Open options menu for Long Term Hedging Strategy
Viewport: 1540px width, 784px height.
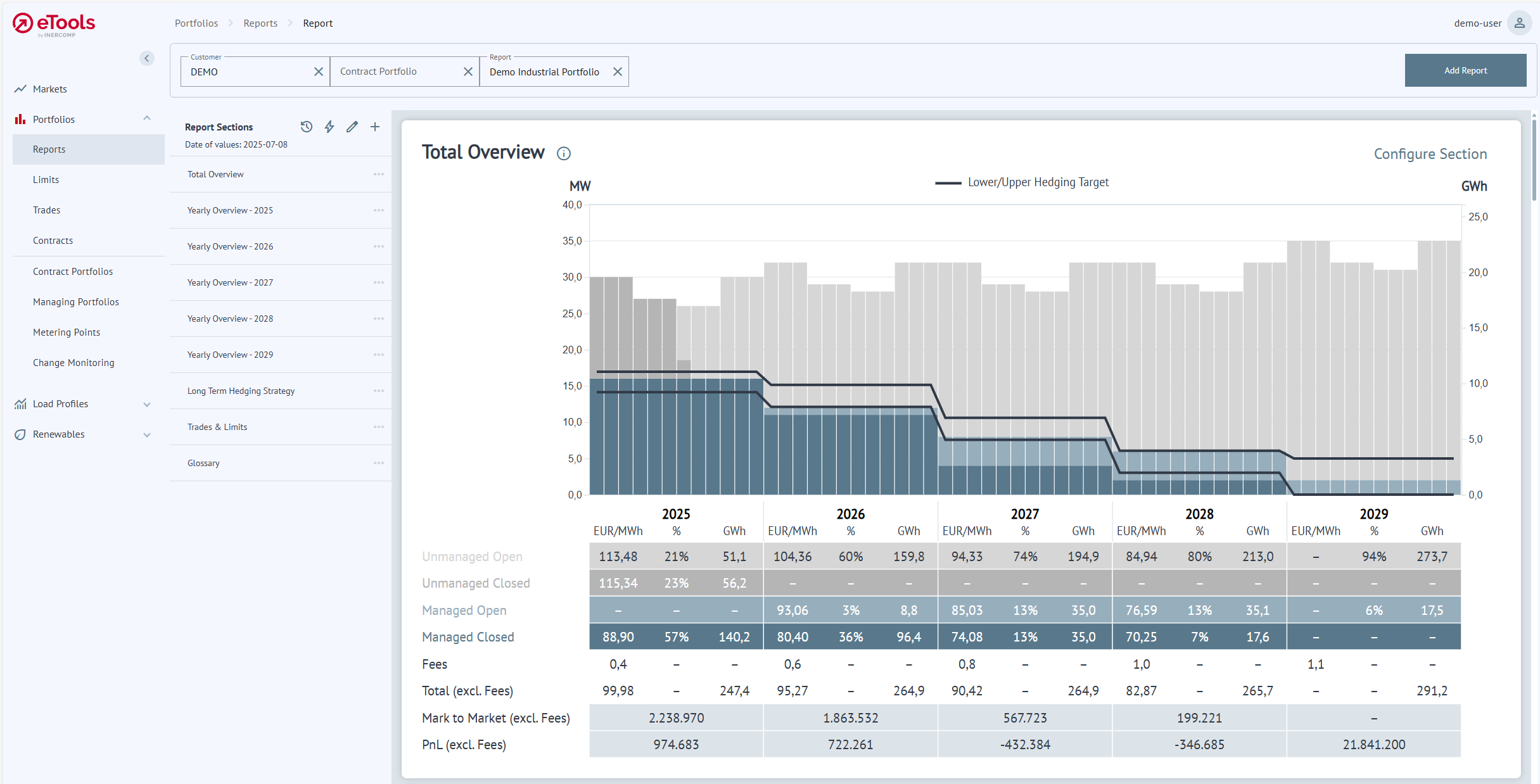coord(379,391)
